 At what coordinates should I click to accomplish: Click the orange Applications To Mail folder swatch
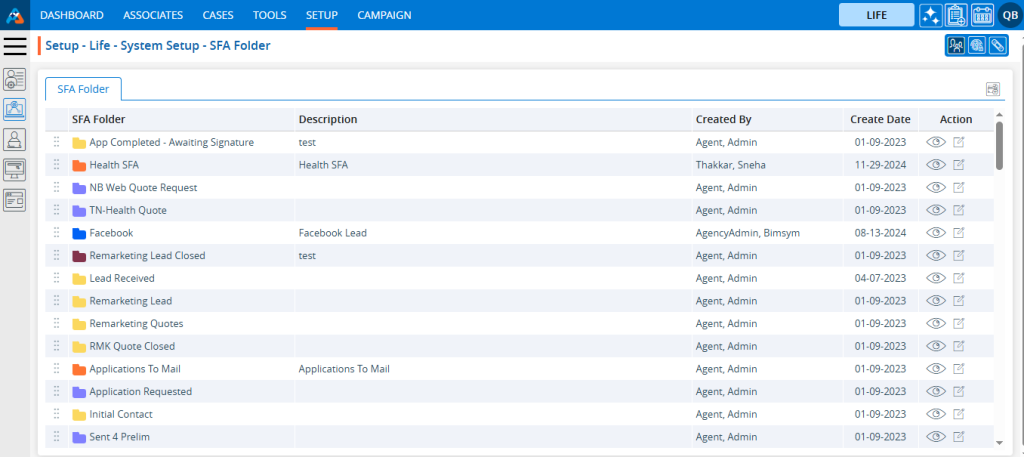coord(79,369)
